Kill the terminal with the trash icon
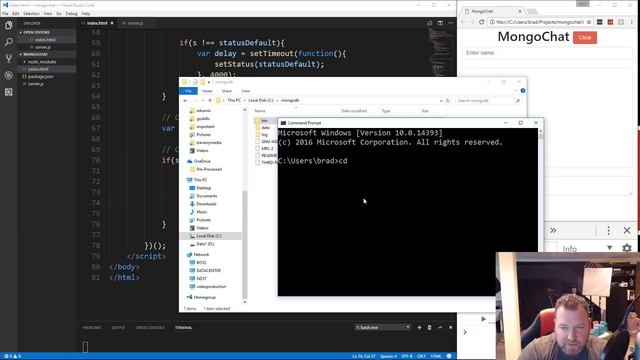Image resolution: width=640 pixels, height=360 pixels. point(429,327)
